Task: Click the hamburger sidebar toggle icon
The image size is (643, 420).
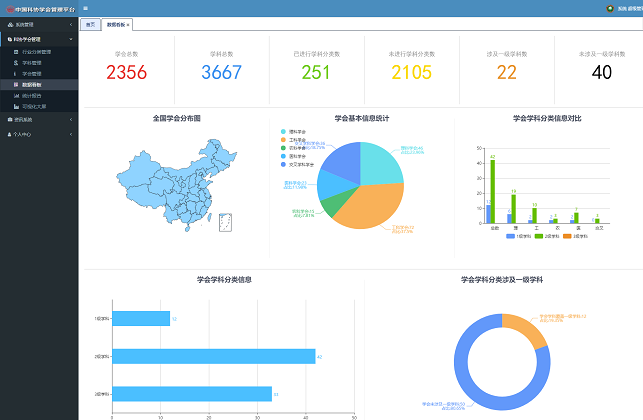Action: (x=85, y=8)
